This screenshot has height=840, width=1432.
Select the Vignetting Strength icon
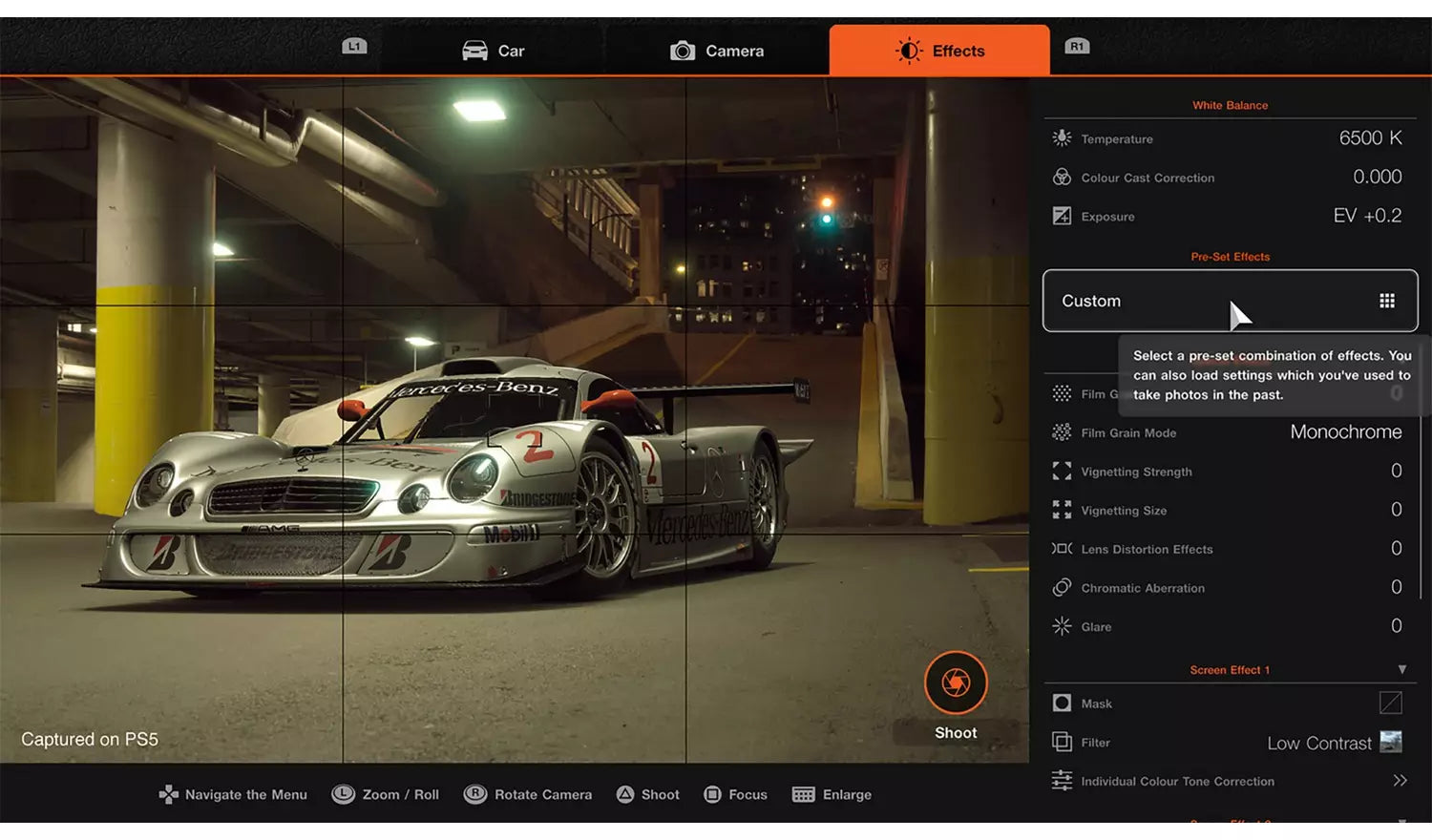coord(1062,472)
